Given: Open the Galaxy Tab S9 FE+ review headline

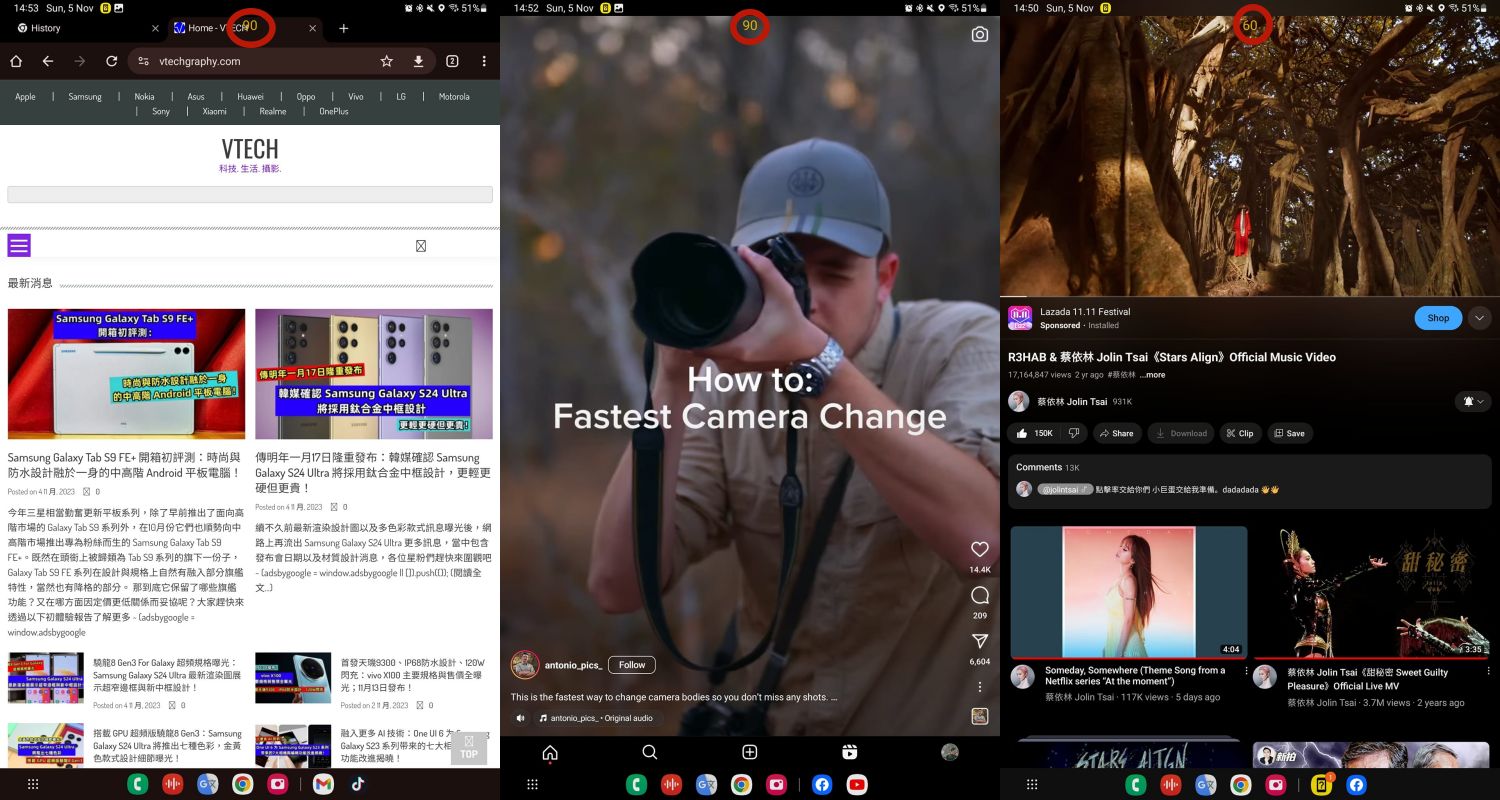Looking at the screenshot, I should 126,465.
